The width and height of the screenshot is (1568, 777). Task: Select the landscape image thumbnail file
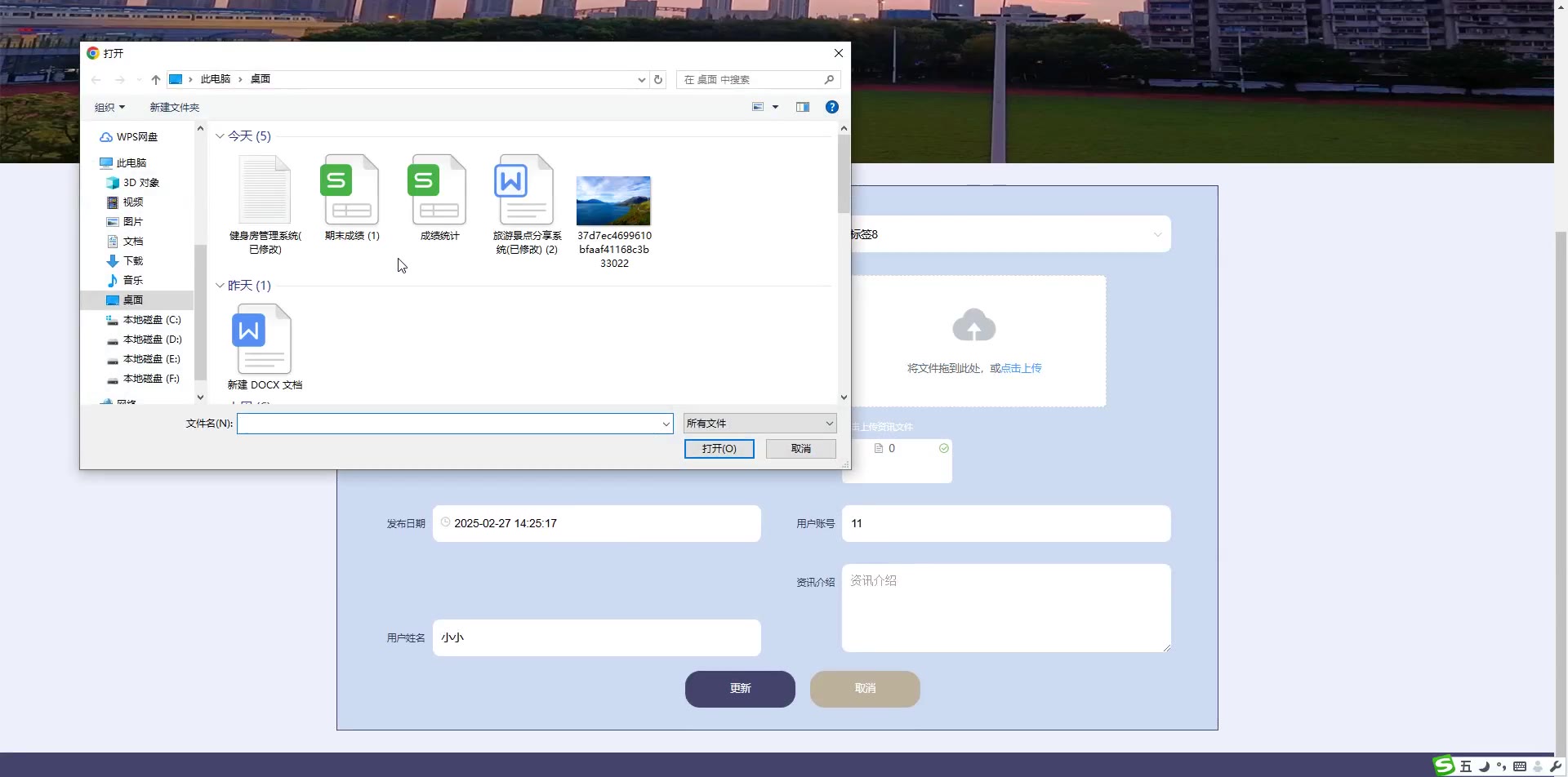[x=613, y=201]
